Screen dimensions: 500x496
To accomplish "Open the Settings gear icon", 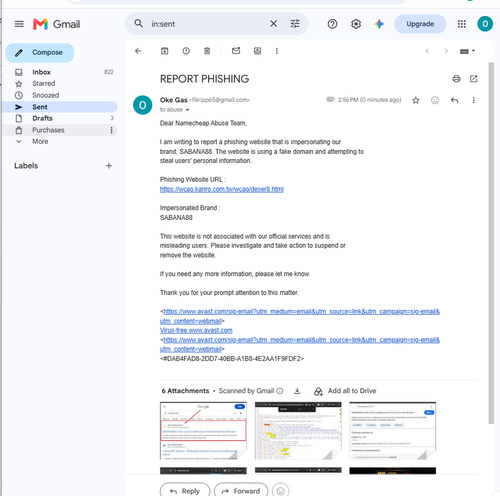I will click(356, 24).
